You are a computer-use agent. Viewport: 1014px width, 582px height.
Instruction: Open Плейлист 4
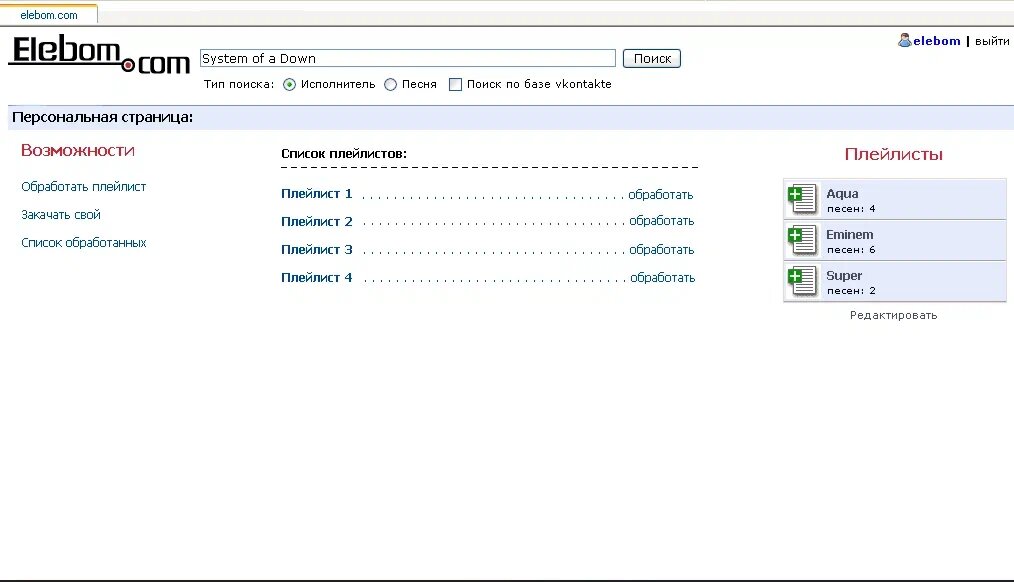(x=316, y=277)
